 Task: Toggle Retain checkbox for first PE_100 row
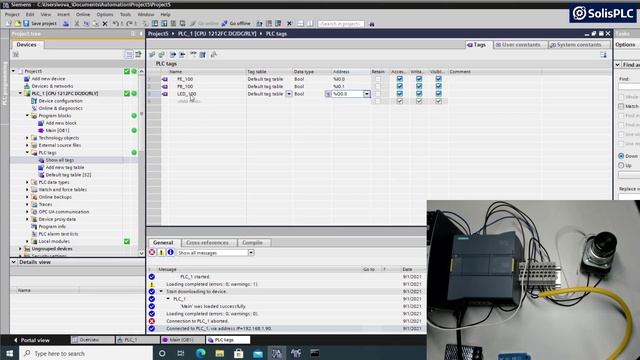(378, 79)
